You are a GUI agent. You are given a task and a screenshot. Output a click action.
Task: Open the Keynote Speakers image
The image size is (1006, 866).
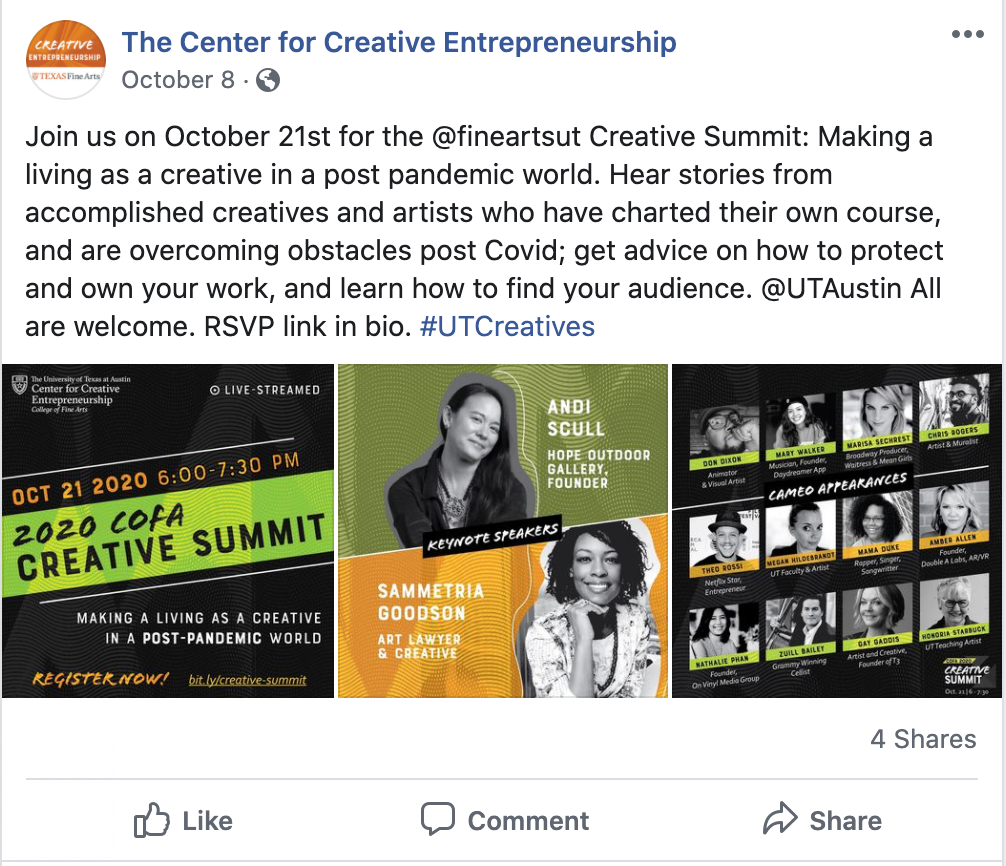click(503, 531)
